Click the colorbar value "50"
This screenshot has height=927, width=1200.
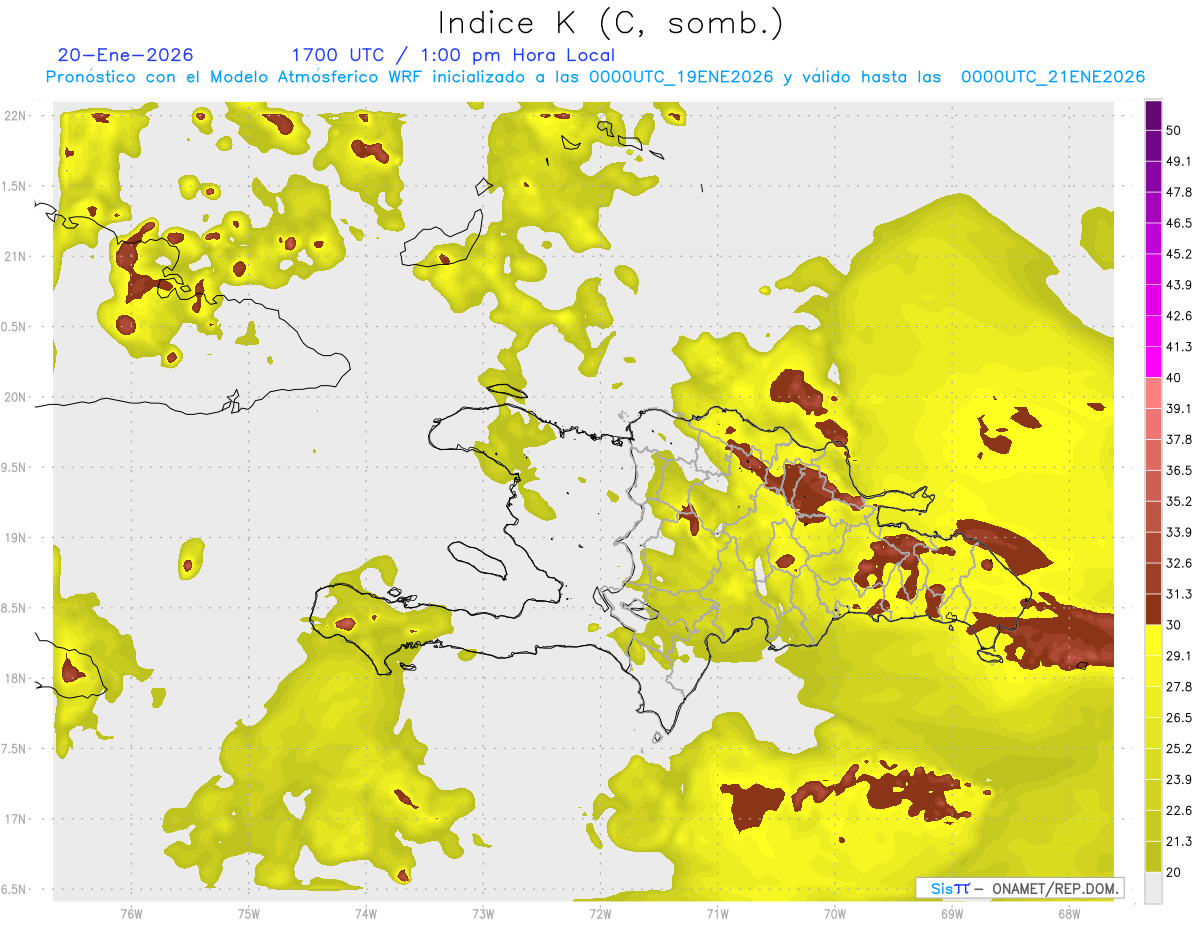1175,130
